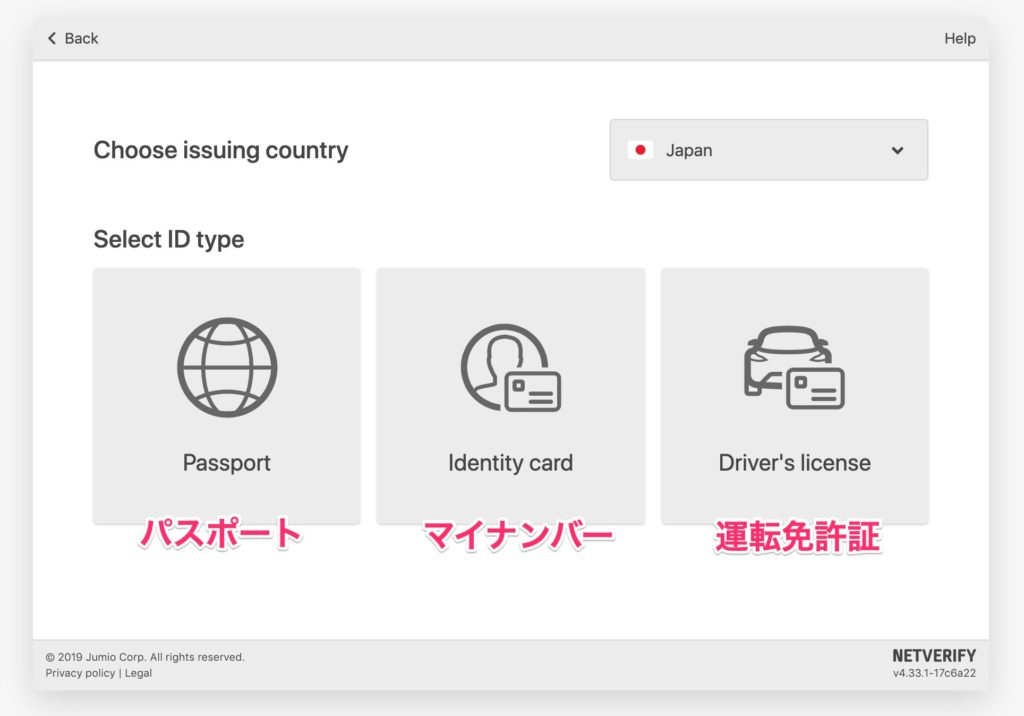Click the car and license icon

click(794, 367)
